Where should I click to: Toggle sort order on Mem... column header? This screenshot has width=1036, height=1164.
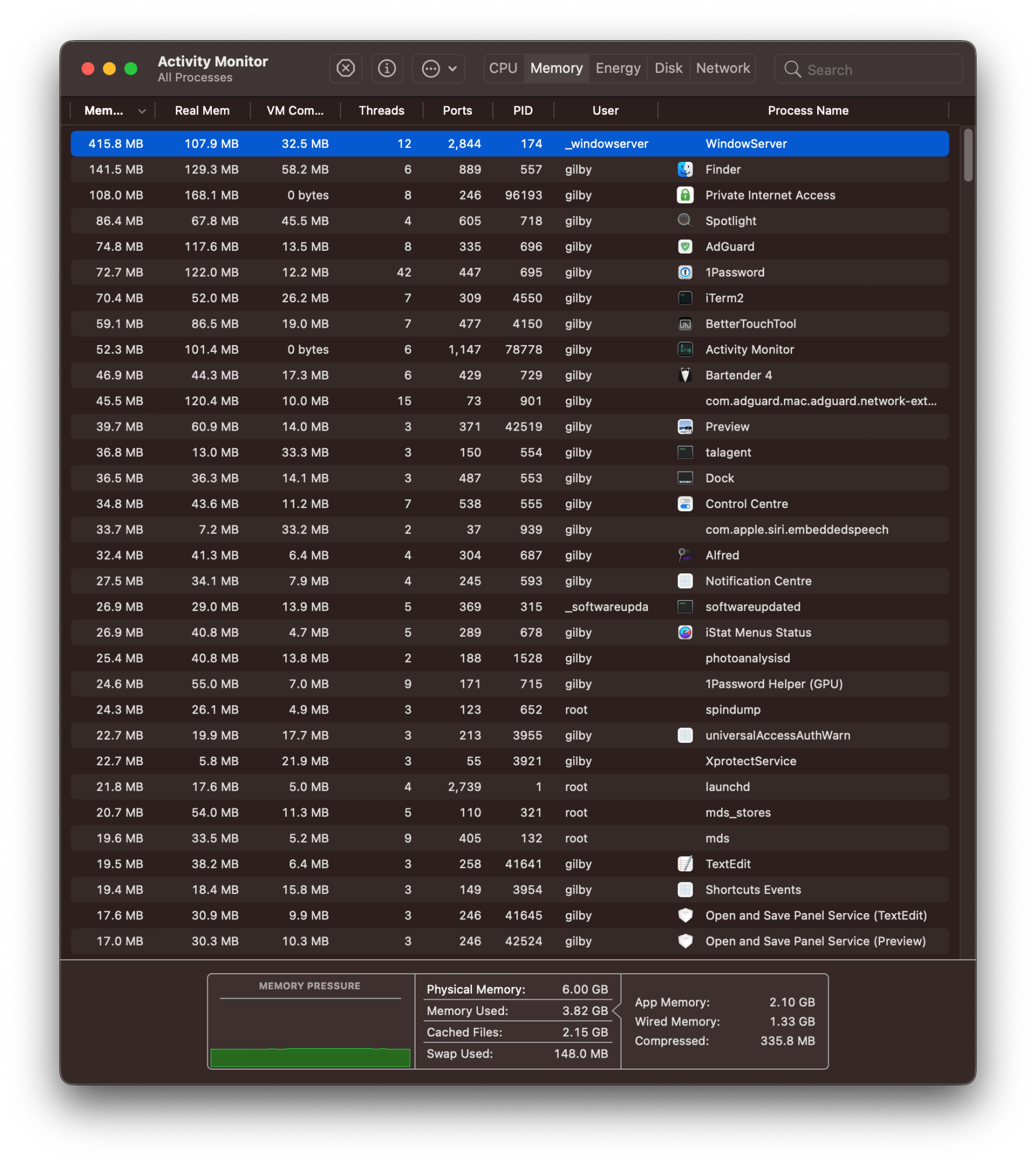pos(113,111)
